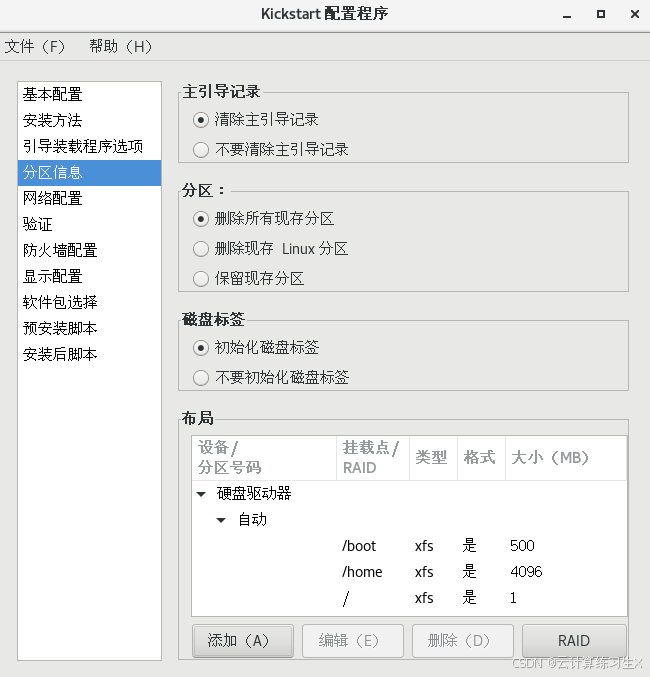Screen dimensions: 650x677
Task: Select 基本配置 in the sidebar
Action: coord(89,95)
